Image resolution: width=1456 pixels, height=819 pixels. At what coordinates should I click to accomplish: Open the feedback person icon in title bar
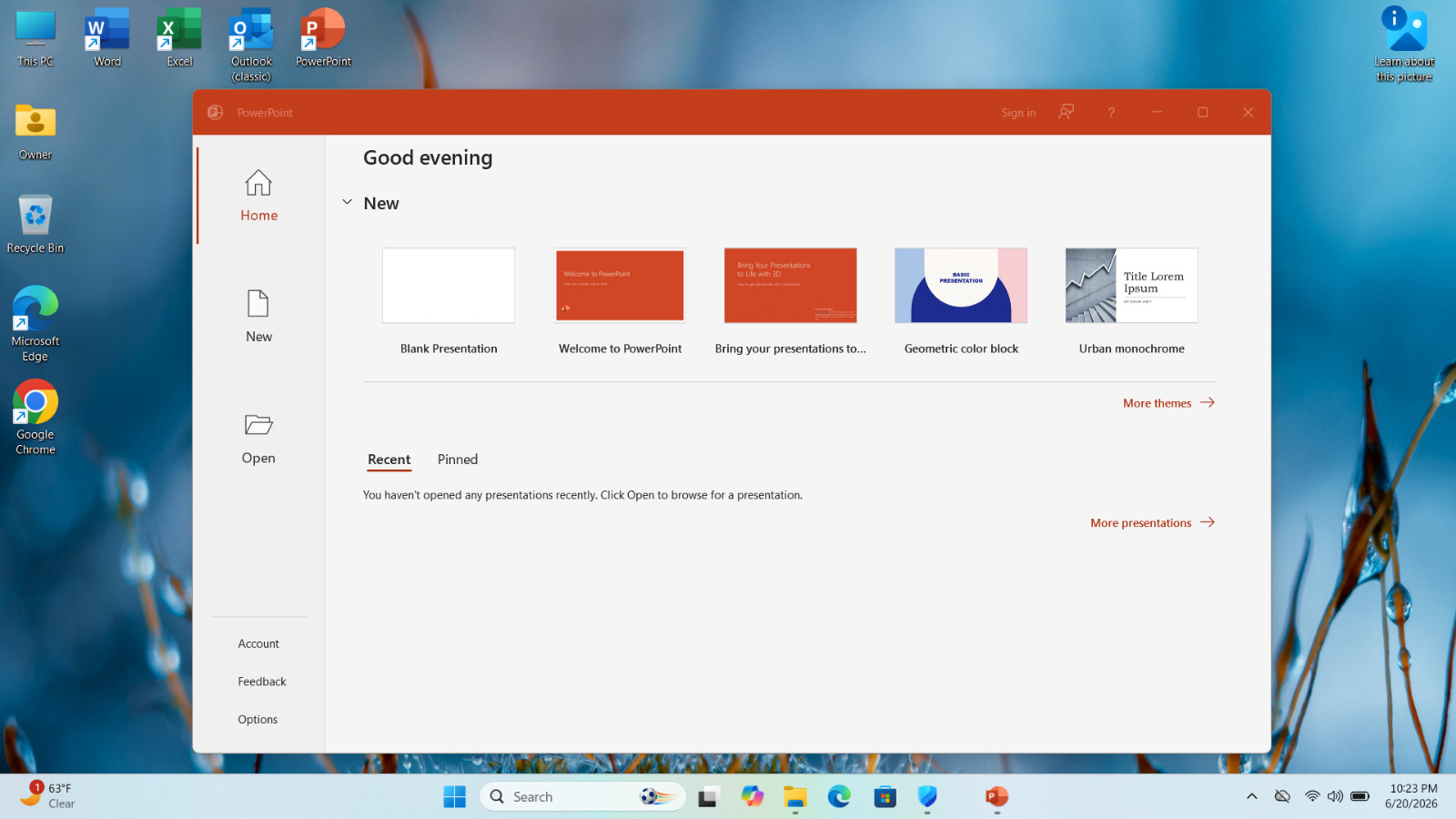pyautogui.click(x=1066, y=112)
